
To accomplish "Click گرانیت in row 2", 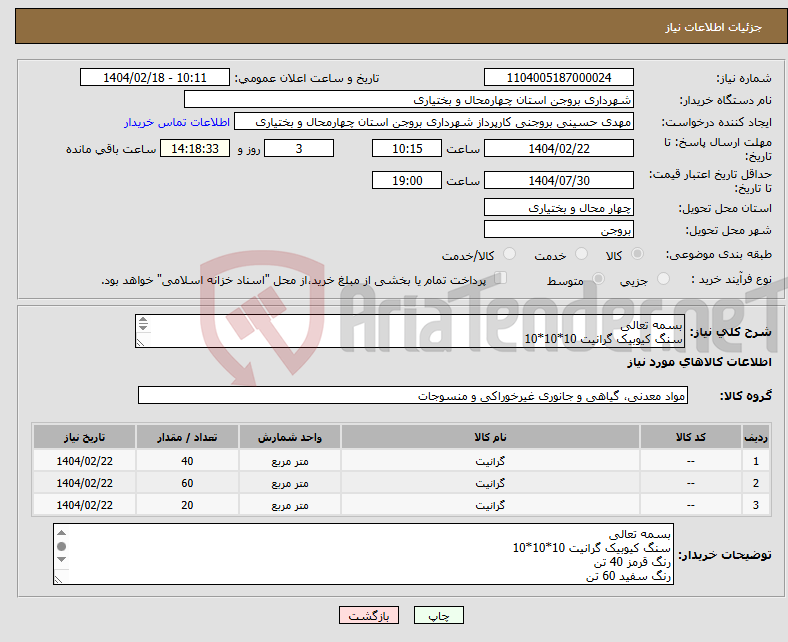I will coord(490,483).
